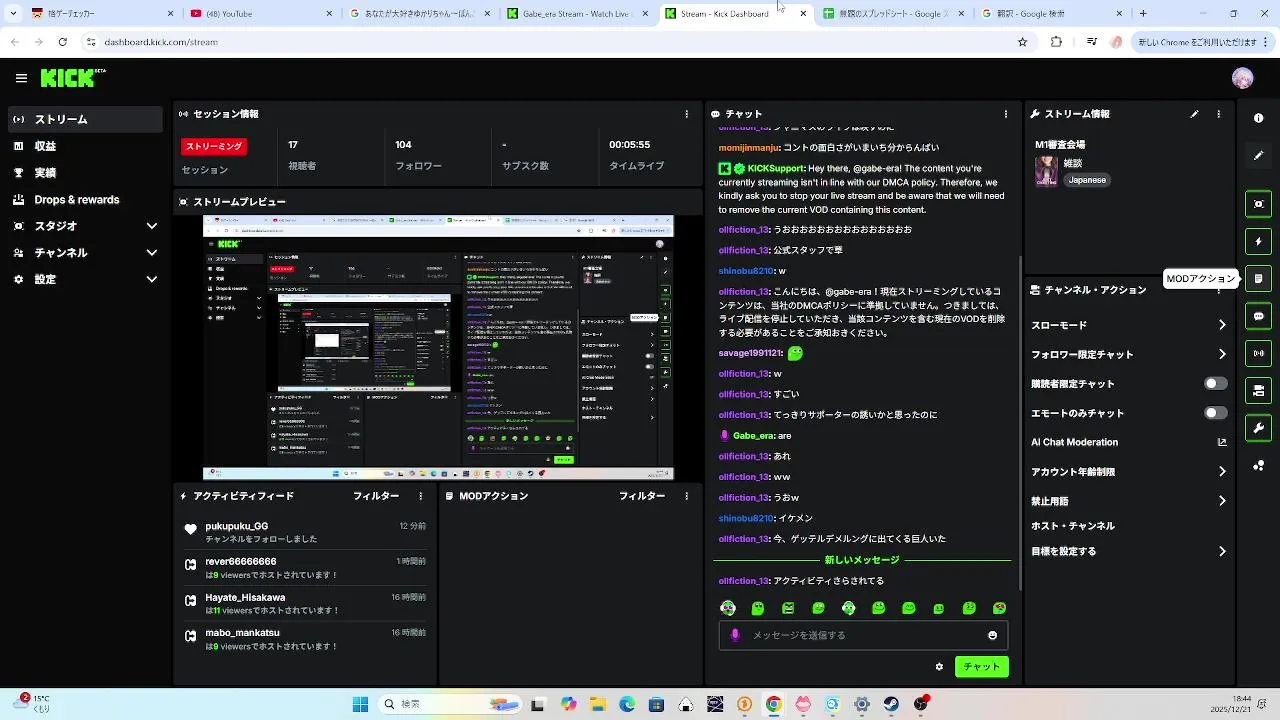1280x720 pixels.
Task: Open Steam from taskbar
Action: point(891,704)
